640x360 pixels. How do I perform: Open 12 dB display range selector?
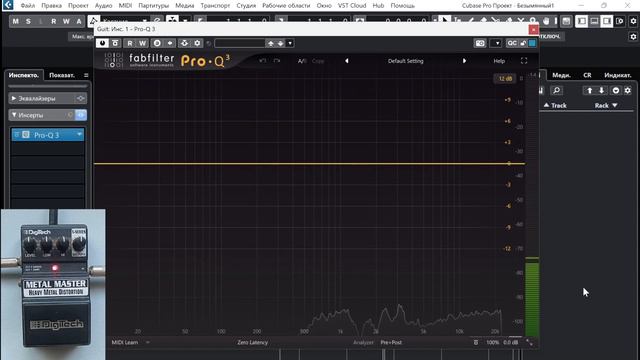coord(505,78)
